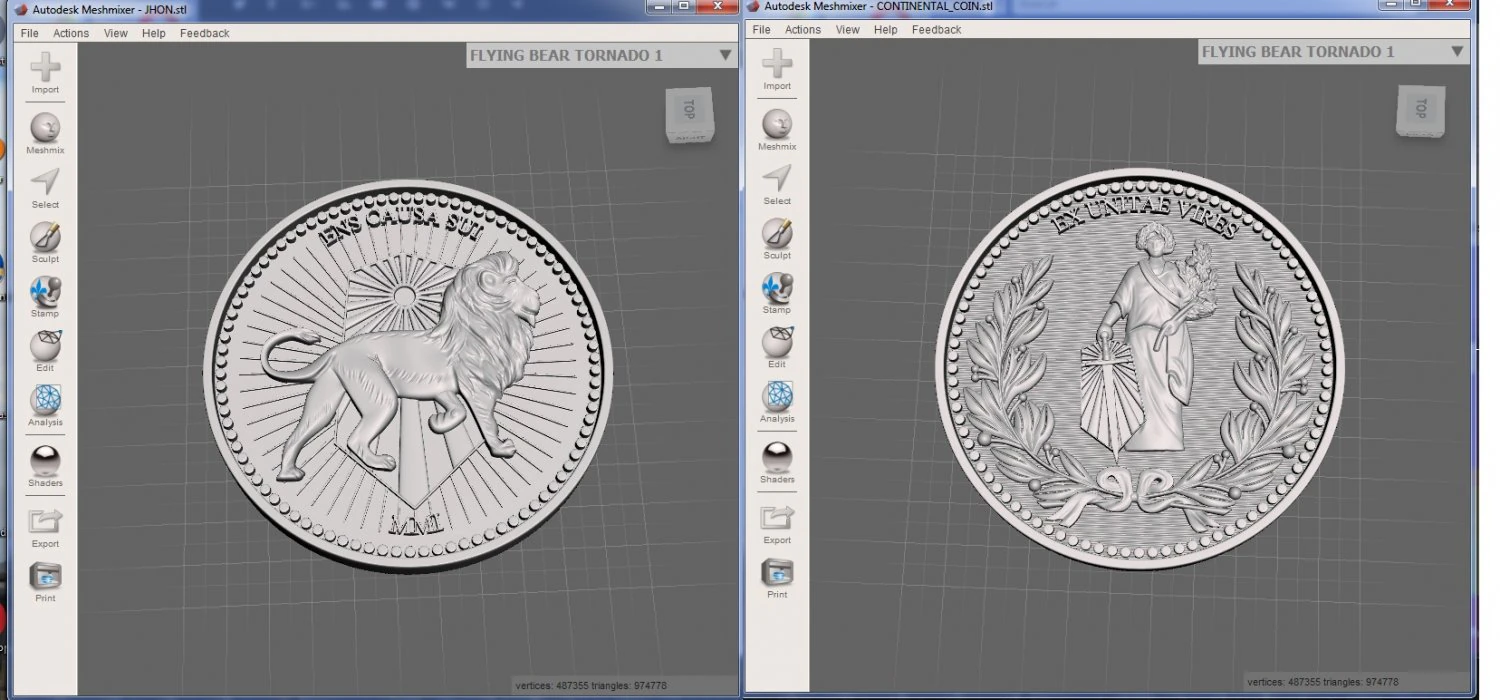This screenshot has width=1500, height=700.
Task: Close the CONTINENTAL_COIN.stl Meshmixer window
Action: coord(1449,5)
